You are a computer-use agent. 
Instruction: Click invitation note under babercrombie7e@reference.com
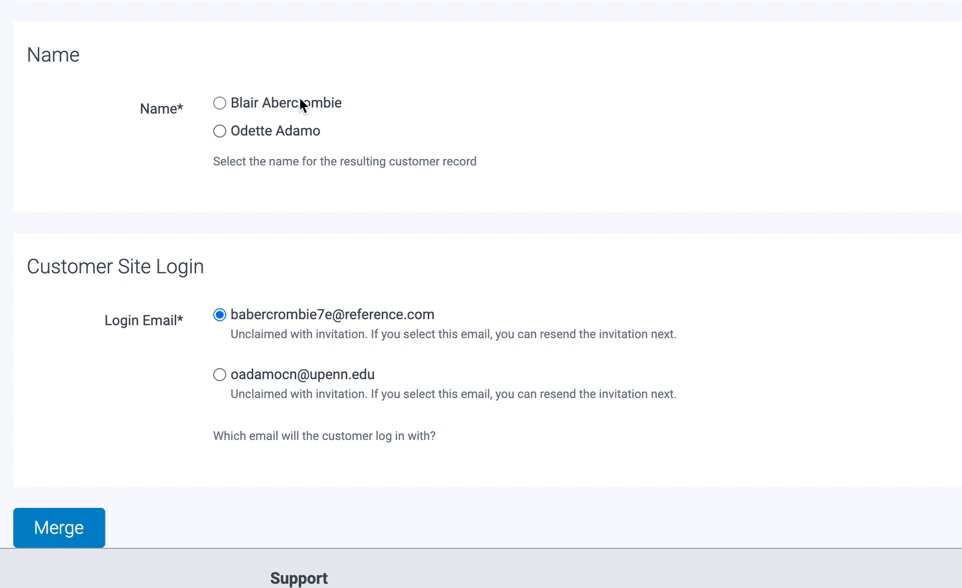tap(453, 334)
